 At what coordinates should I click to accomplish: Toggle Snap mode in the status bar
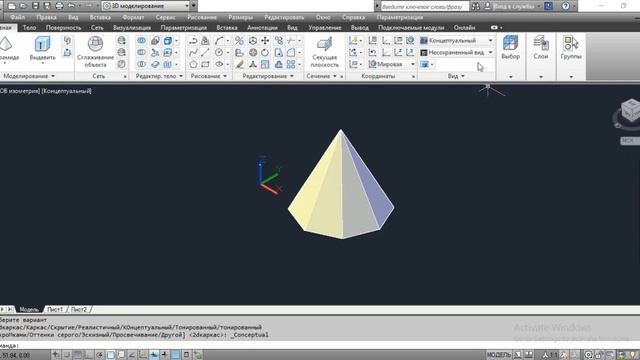[x=67, y=355]
